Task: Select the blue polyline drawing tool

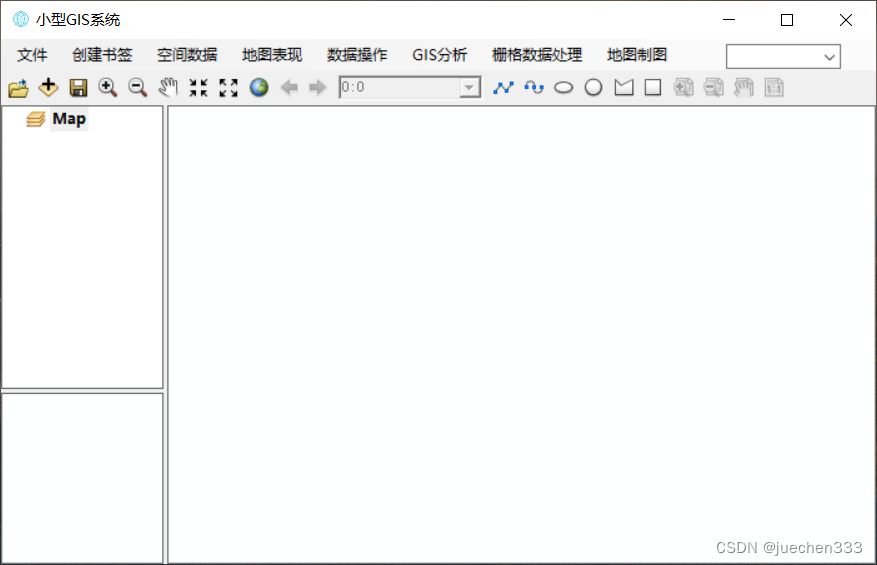Action: pos(503,87)
